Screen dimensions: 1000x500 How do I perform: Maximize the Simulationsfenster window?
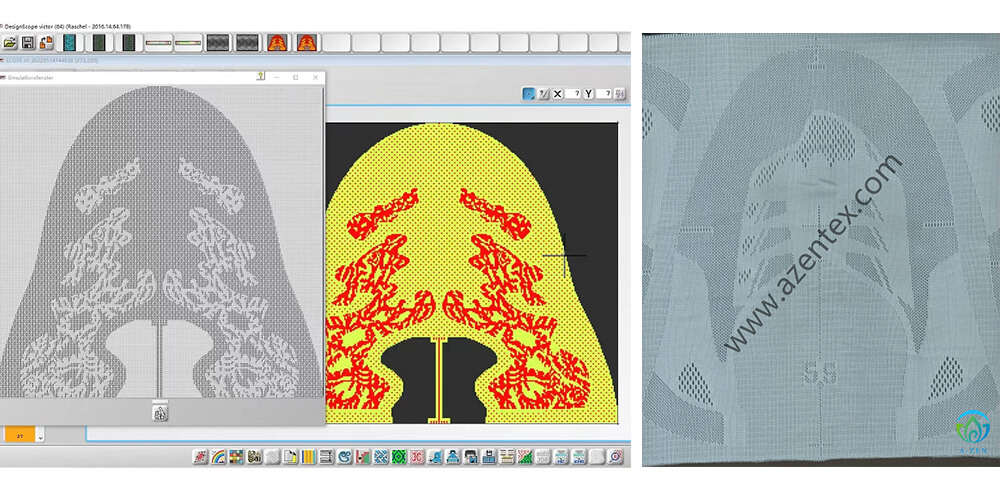click(295, 76)
